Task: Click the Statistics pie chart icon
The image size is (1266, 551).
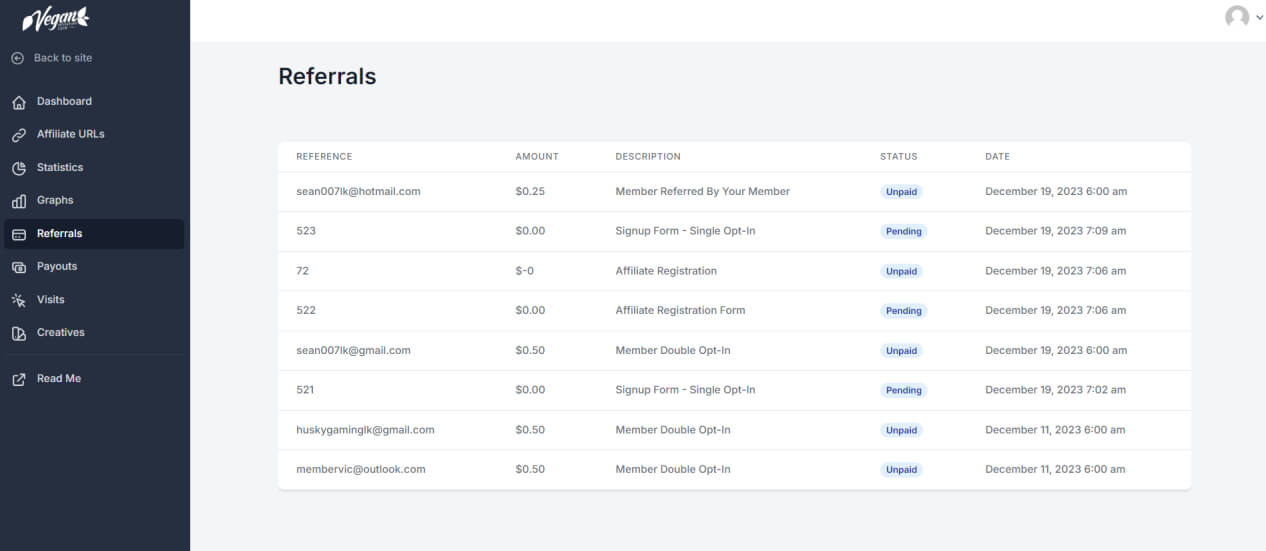Action: [x=19, y=168]
